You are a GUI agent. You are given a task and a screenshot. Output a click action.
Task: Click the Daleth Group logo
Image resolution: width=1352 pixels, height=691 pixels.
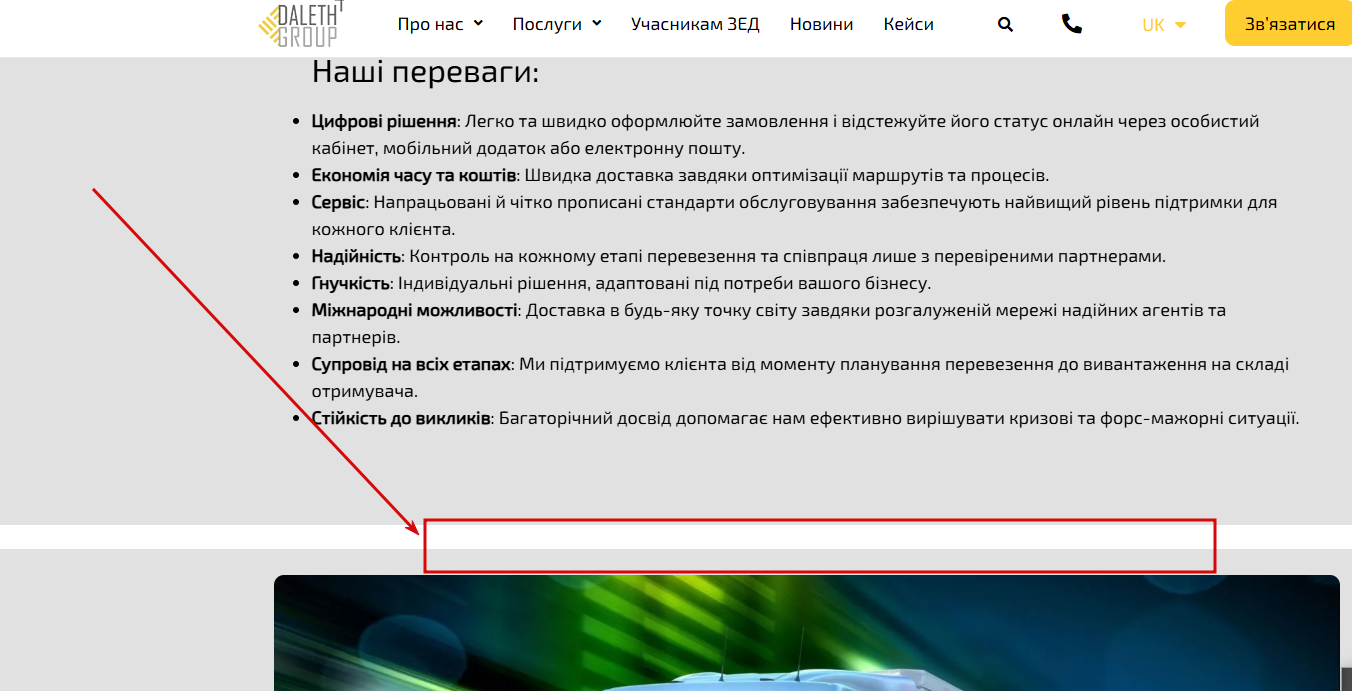pos(300,24)
